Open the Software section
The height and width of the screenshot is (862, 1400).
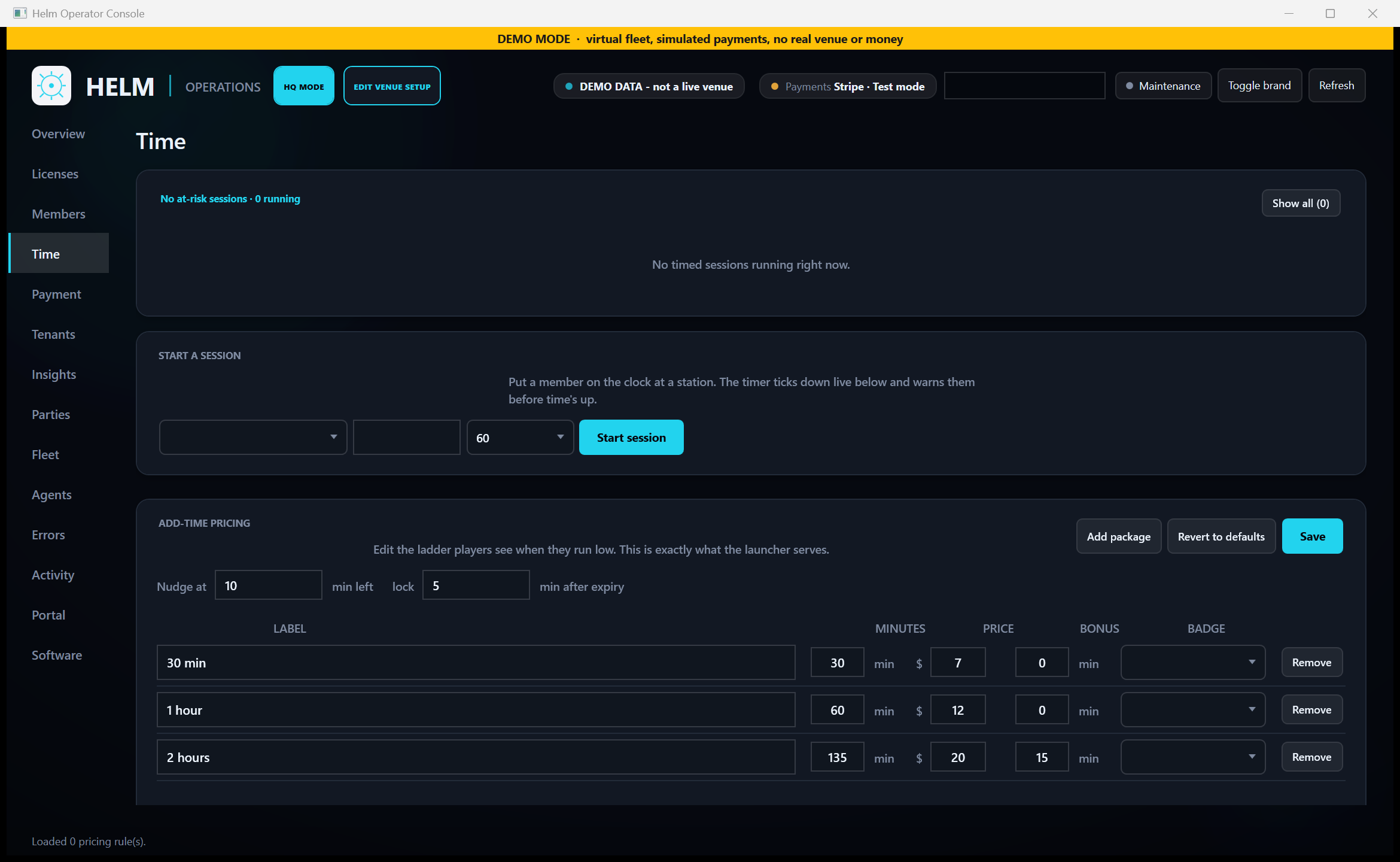pos(59,655)
